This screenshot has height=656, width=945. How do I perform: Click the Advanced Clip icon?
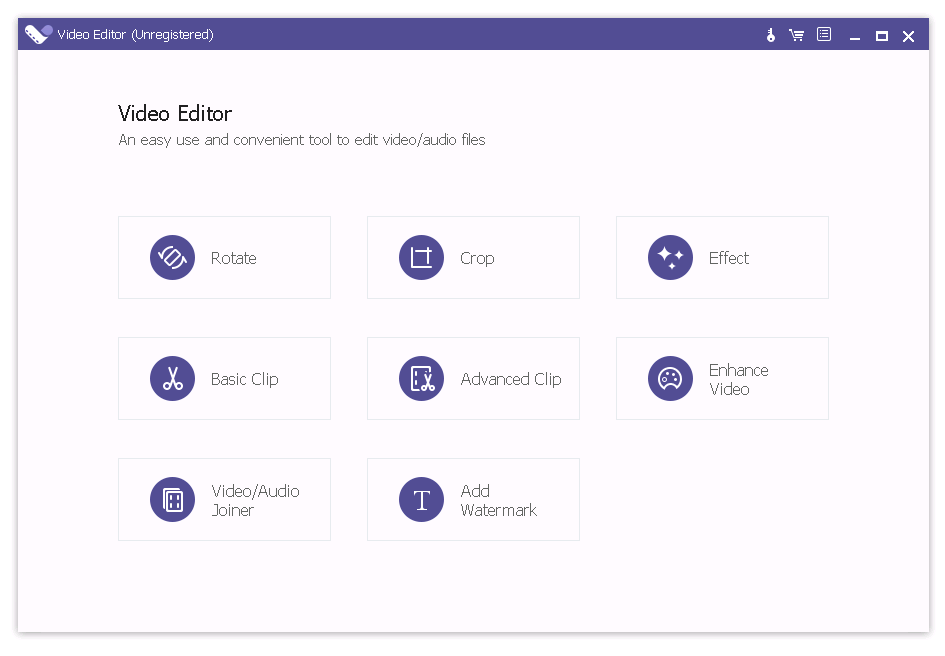click(421, 379)
